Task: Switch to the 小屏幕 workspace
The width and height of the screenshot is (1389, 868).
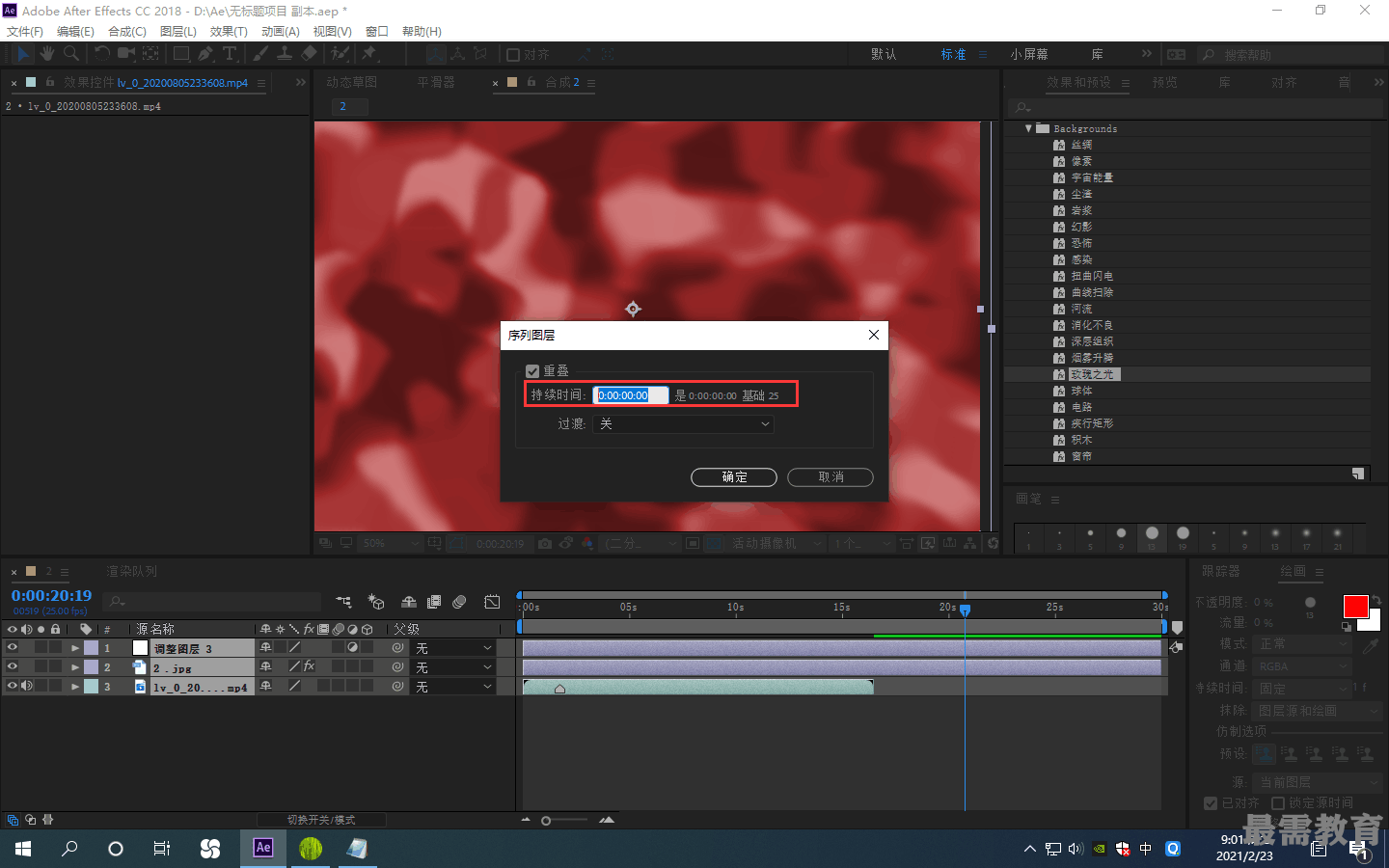Action: coord(1029,55)
